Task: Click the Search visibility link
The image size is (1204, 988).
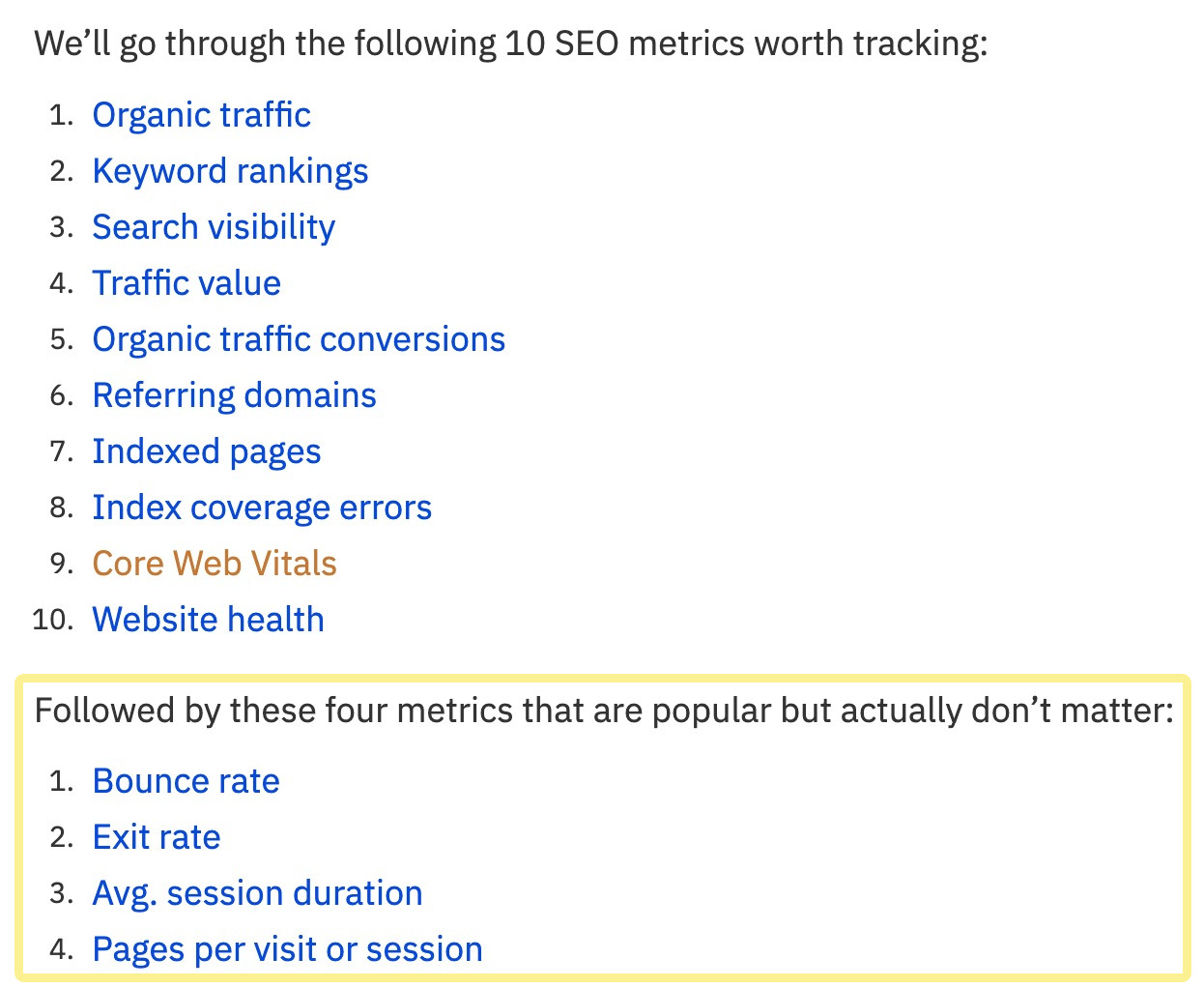Action: 214,227
